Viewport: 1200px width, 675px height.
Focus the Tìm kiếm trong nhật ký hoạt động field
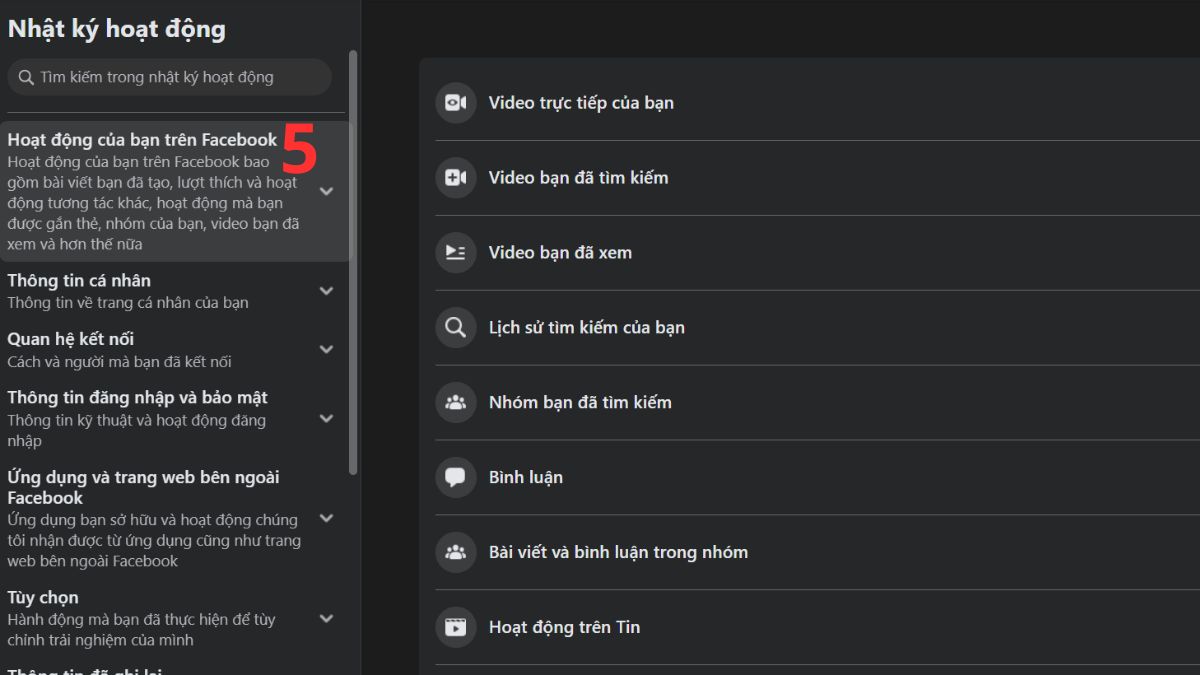pyautogui.click(x=169, y=77)
